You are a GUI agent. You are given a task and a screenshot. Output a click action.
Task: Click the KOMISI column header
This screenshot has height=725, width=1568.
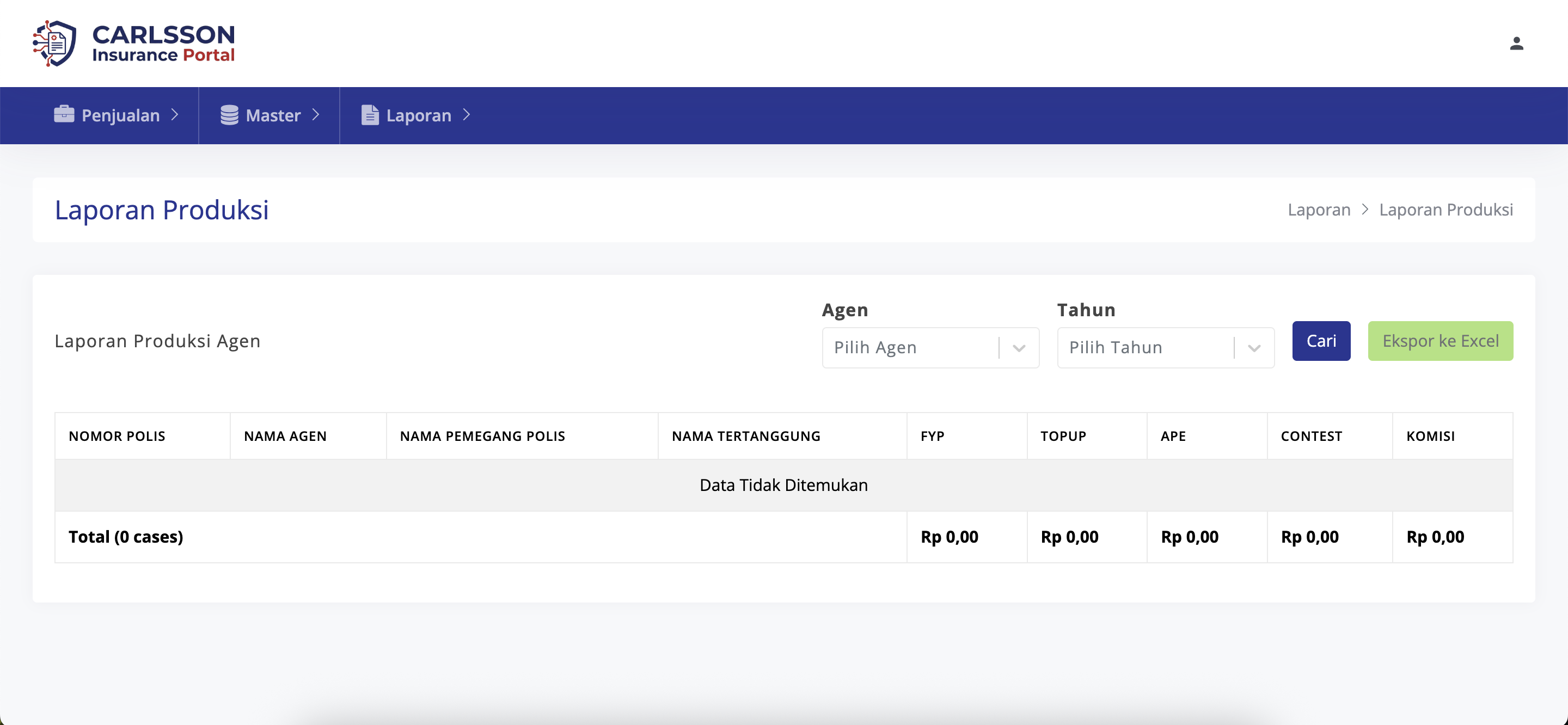1453,436
